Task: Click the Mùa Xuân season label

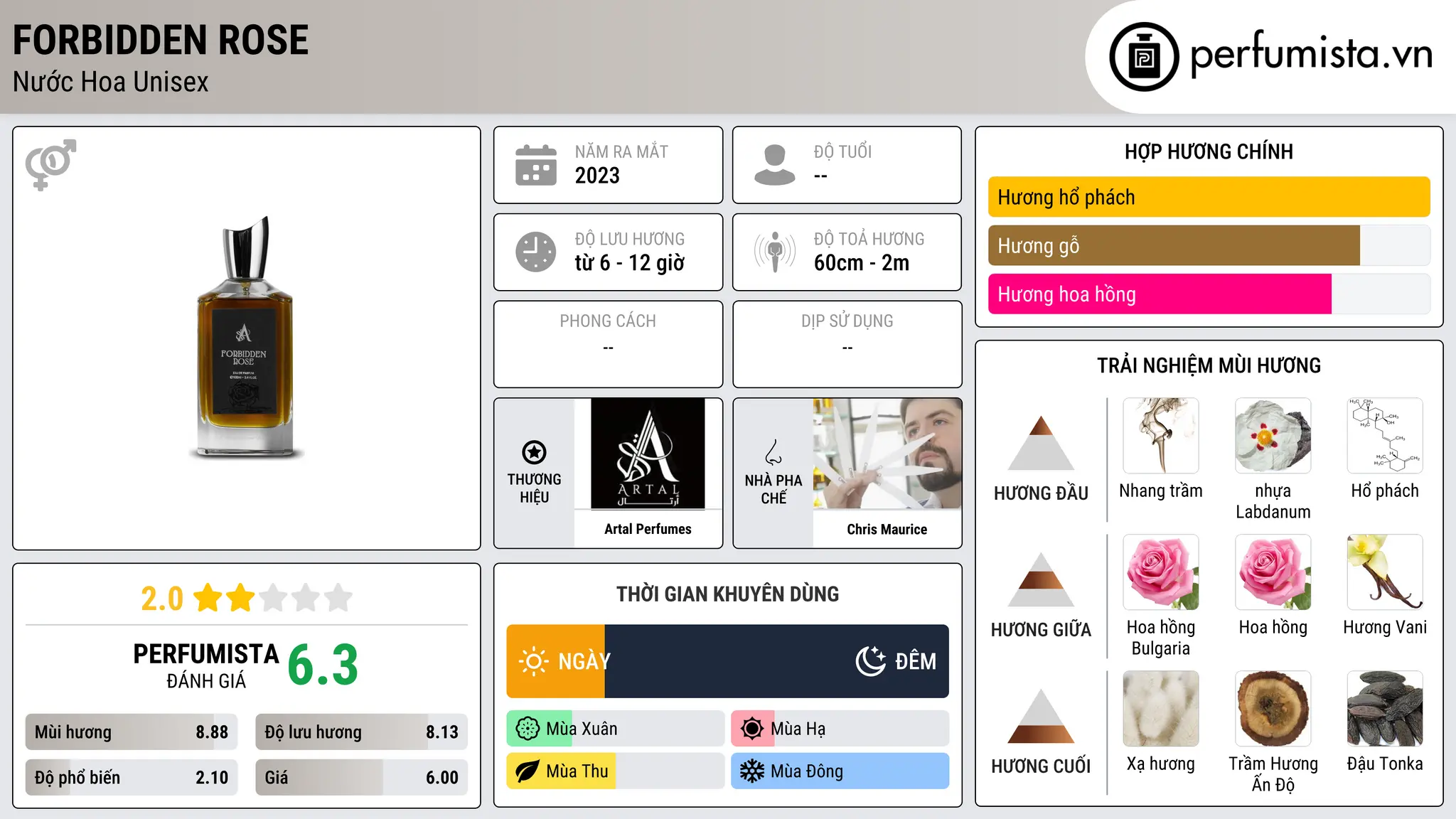Action: coord(582,729)
